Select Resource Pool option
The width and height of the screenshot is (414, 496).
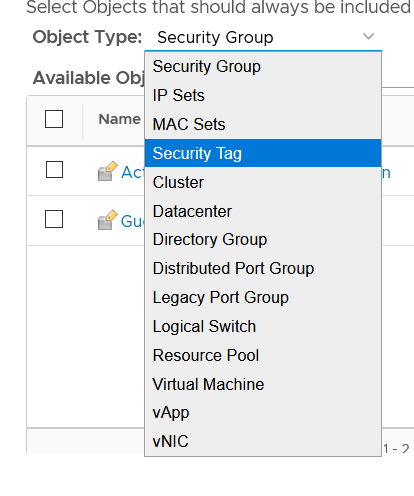[263, 355]
